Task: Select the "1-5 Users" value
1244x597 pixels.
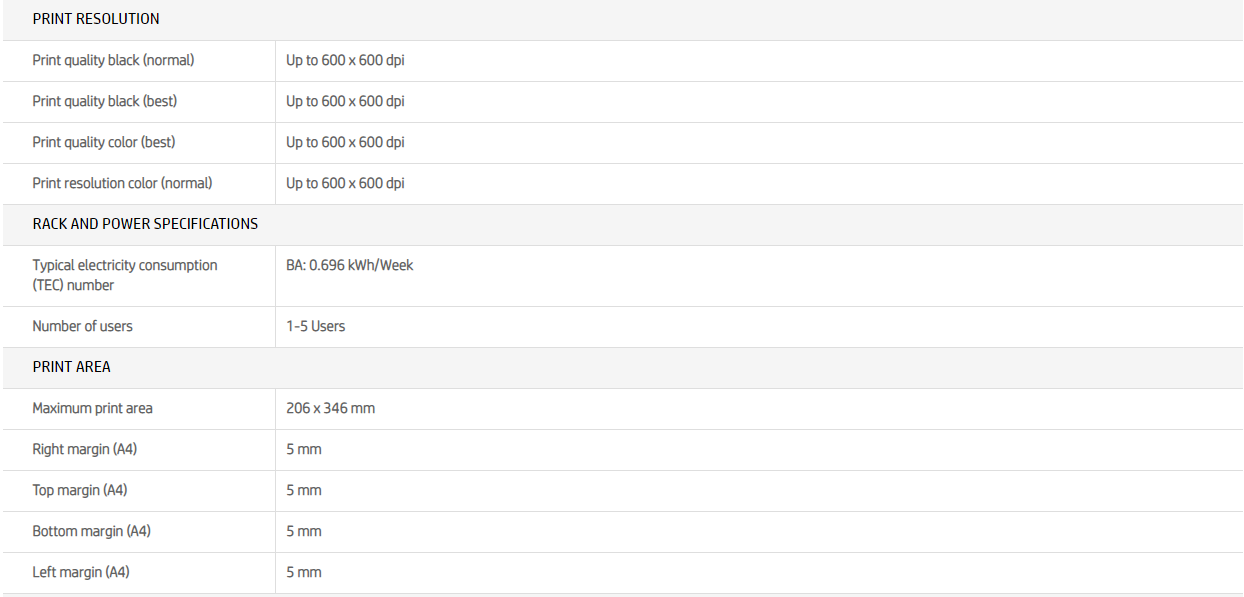Action: tap(315, 326)
